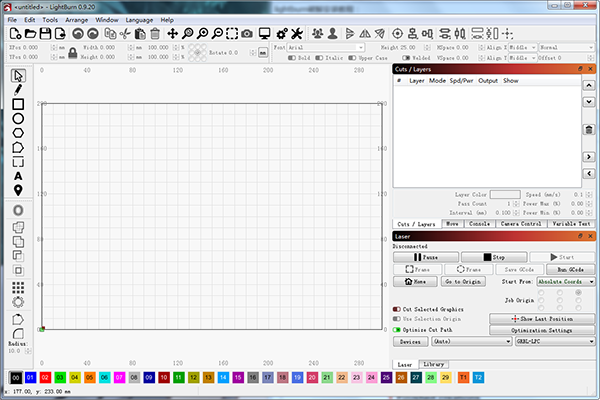Click the Offset Shapes tool
Image resolution: width=600 pixels, height=400 pixels.
tap(18, 211)
